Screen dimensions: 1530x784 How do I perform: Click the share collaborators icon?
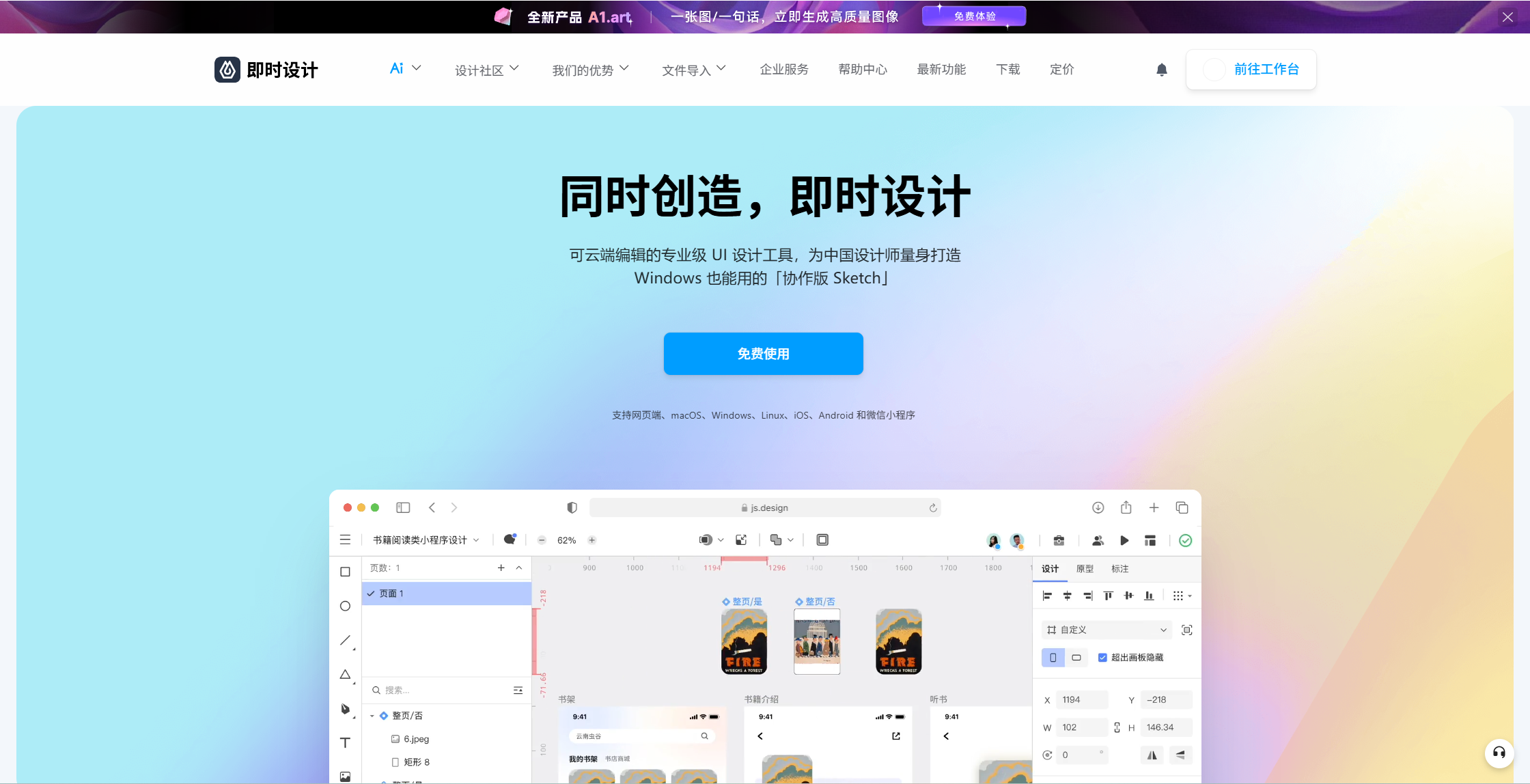1098,540
